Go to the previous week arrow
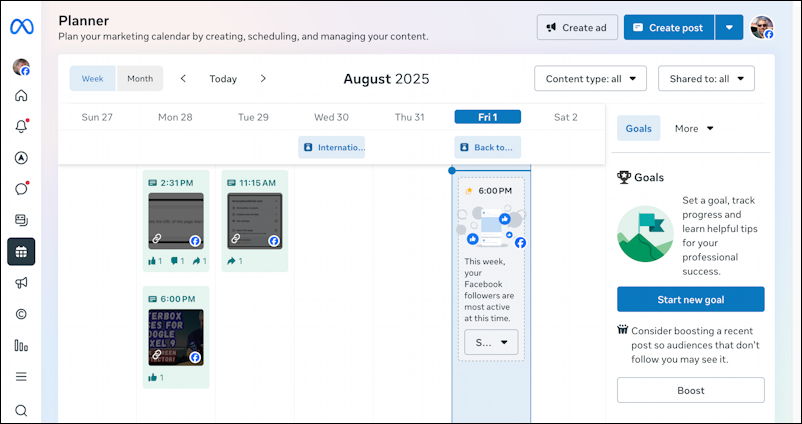 pos(183,79)
